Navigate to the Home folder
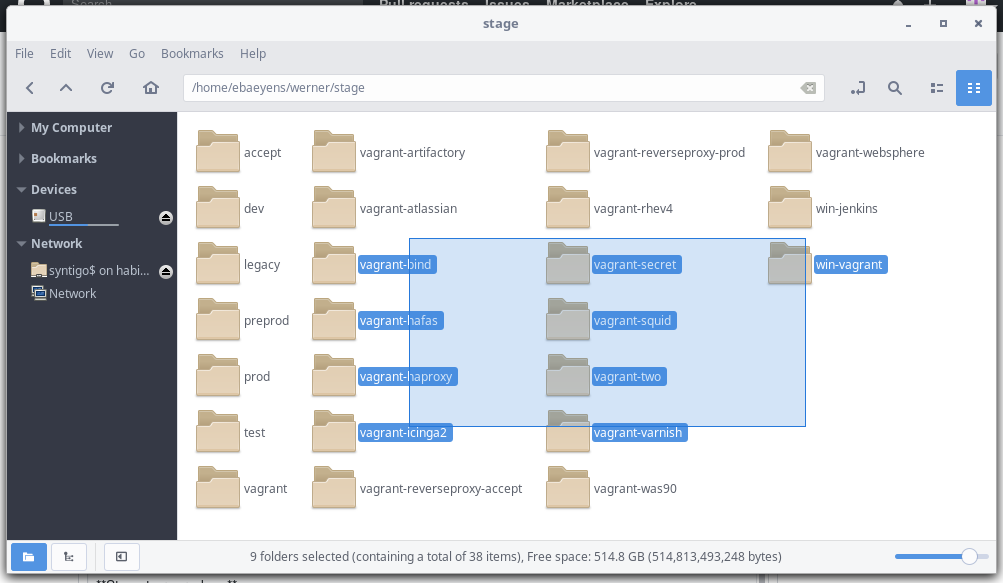 point(150,88)
